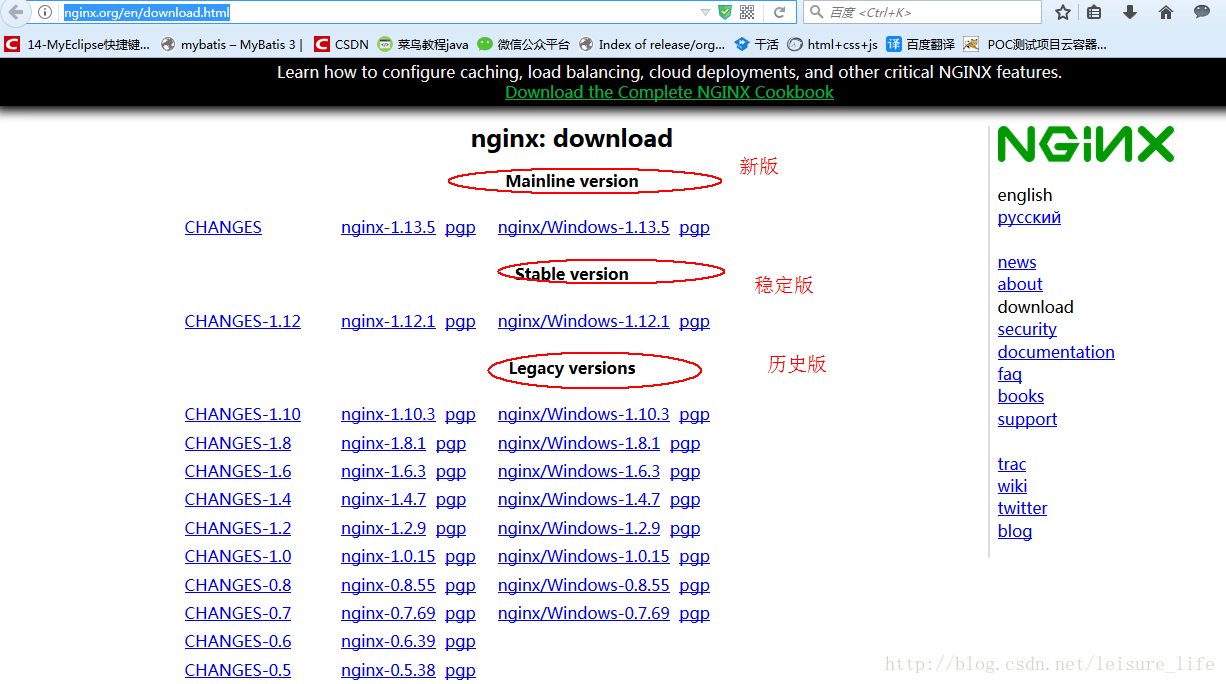
Task: Open the downloads arrow icon
Action: [1130, 13]
